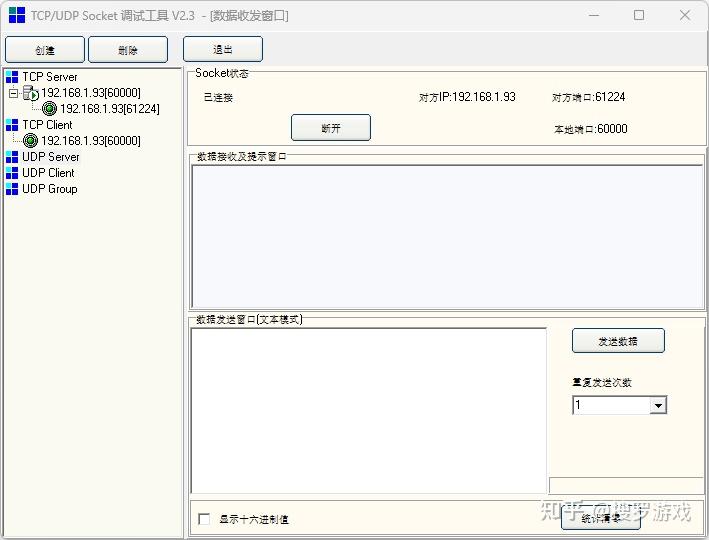Click the 对方IP:192.168.1.93 text

pos(467,97)
